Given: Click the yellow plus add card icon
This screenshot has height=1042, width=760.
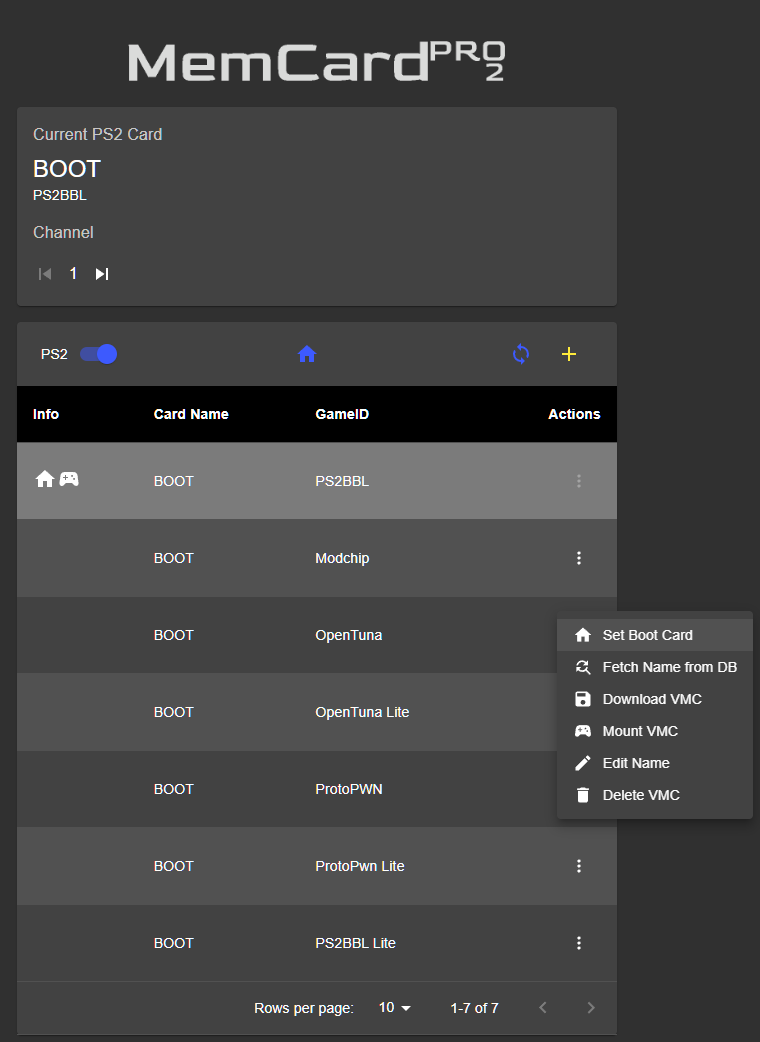Looking at the screenshot, I should [569, 354].
